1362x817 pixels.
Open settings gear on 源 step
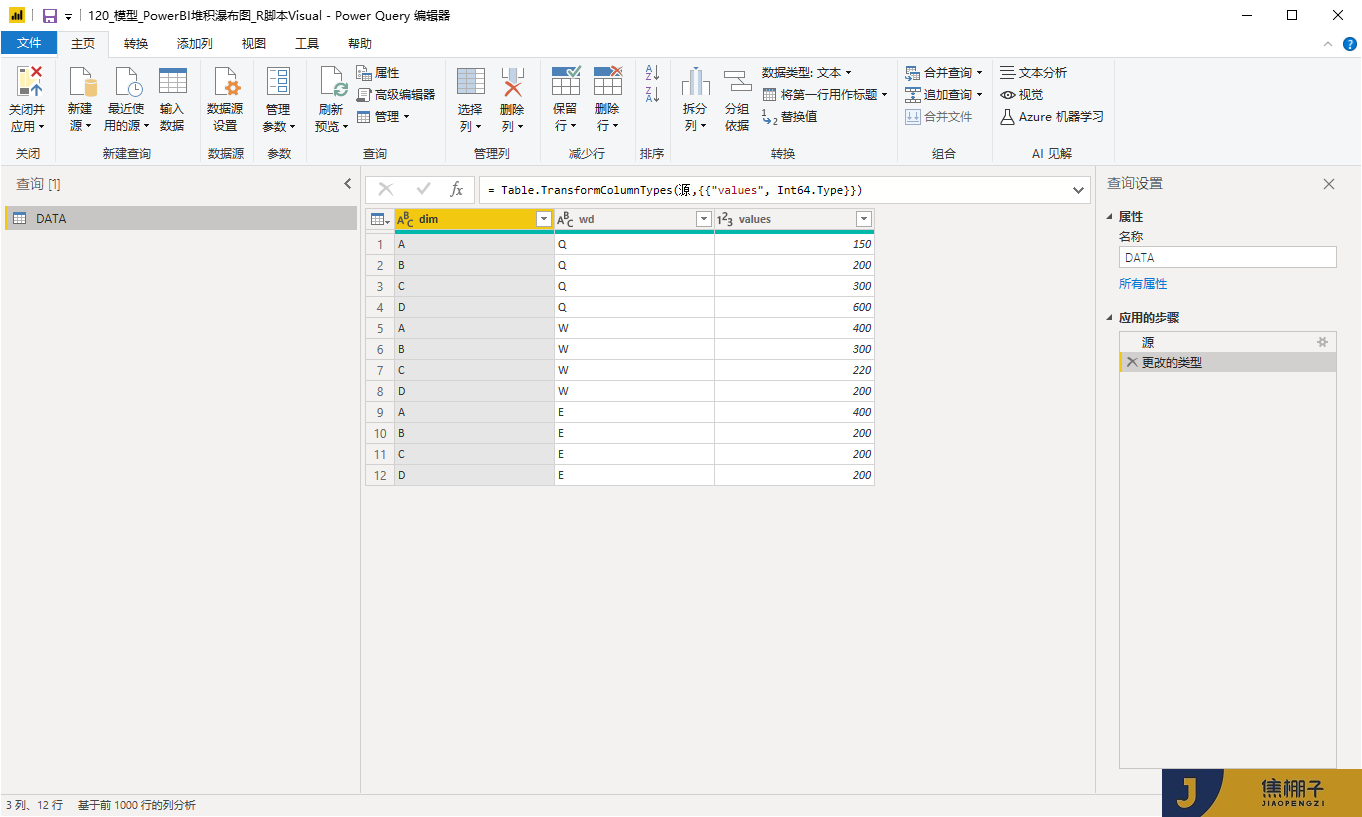point(1323,342)
